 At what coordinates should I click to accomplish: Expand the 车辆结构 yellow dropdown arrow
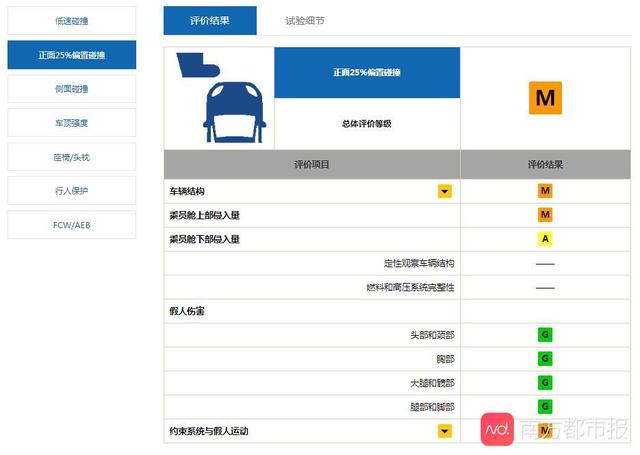pyautogui.click(x=444, y=191)
